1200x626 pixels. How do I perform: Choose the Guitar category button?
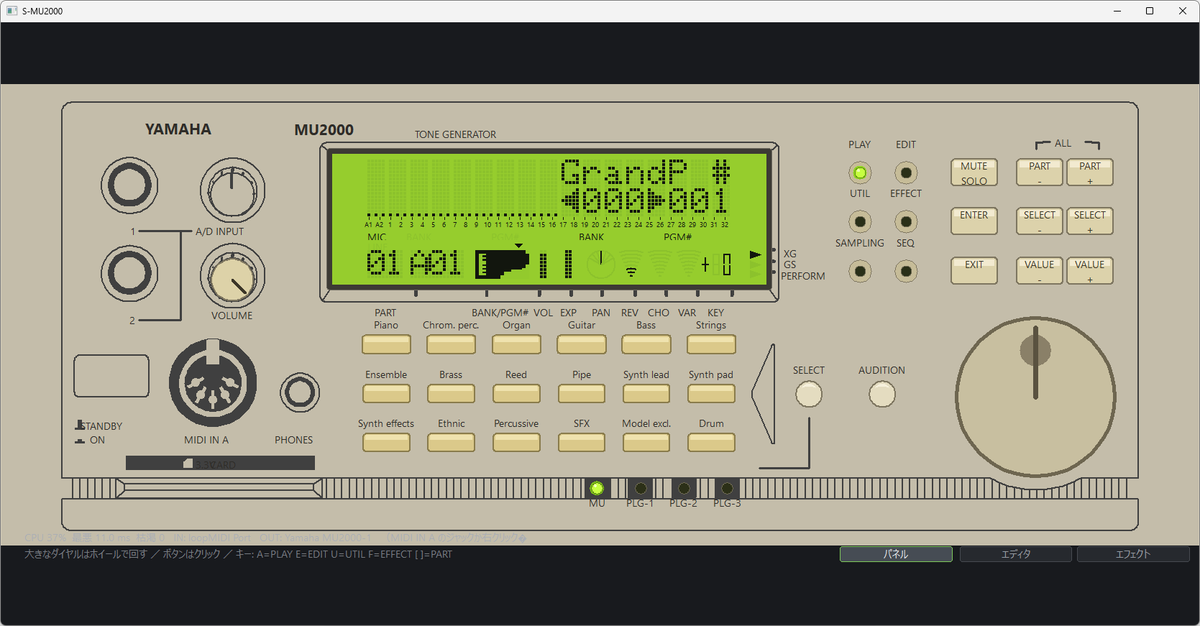click(x=581, y=344)
